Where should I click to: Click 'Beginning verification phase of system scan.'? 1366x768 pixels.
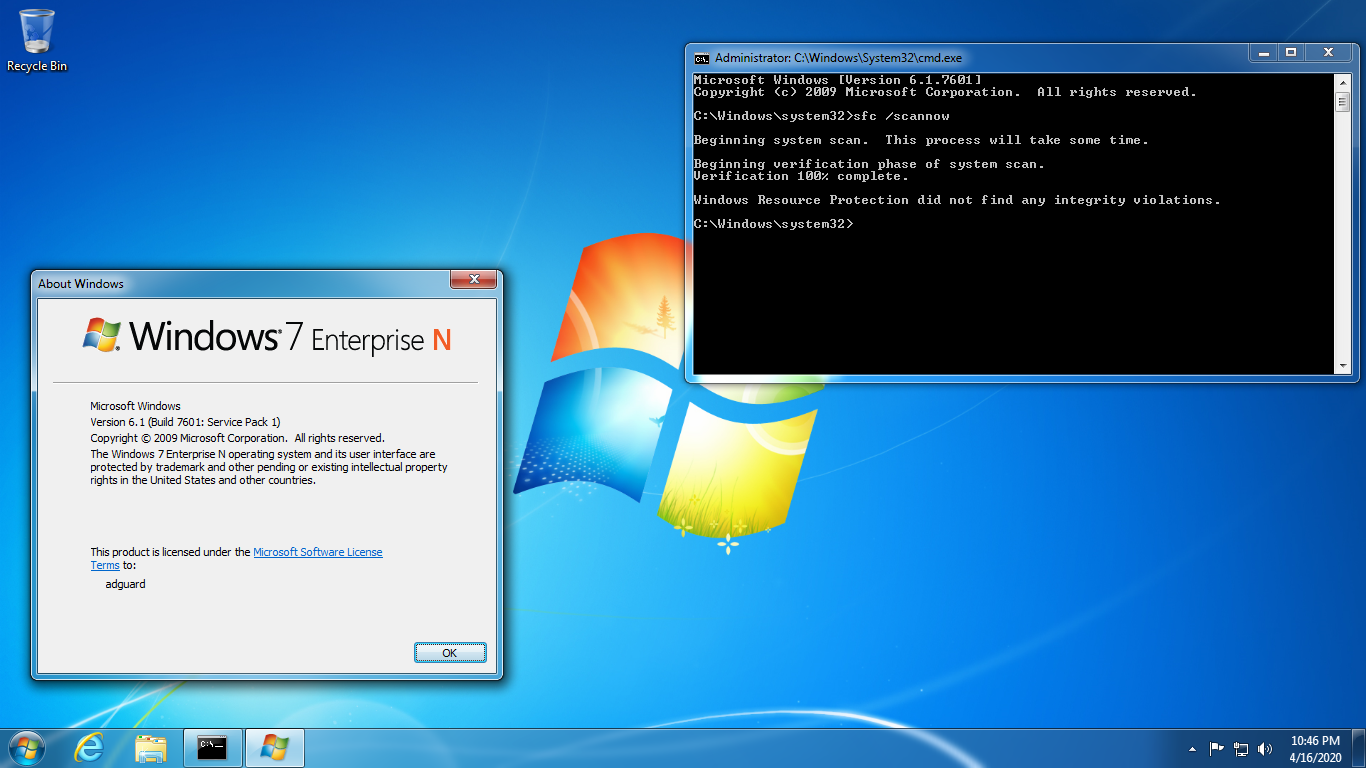(869, 164)
